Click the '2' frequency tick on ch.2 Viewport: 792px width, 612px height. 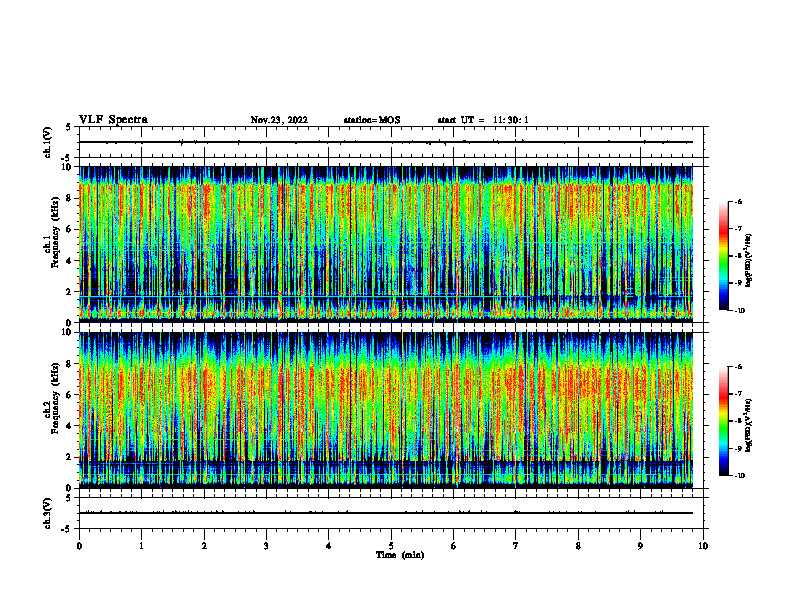[x=69, y=457]
